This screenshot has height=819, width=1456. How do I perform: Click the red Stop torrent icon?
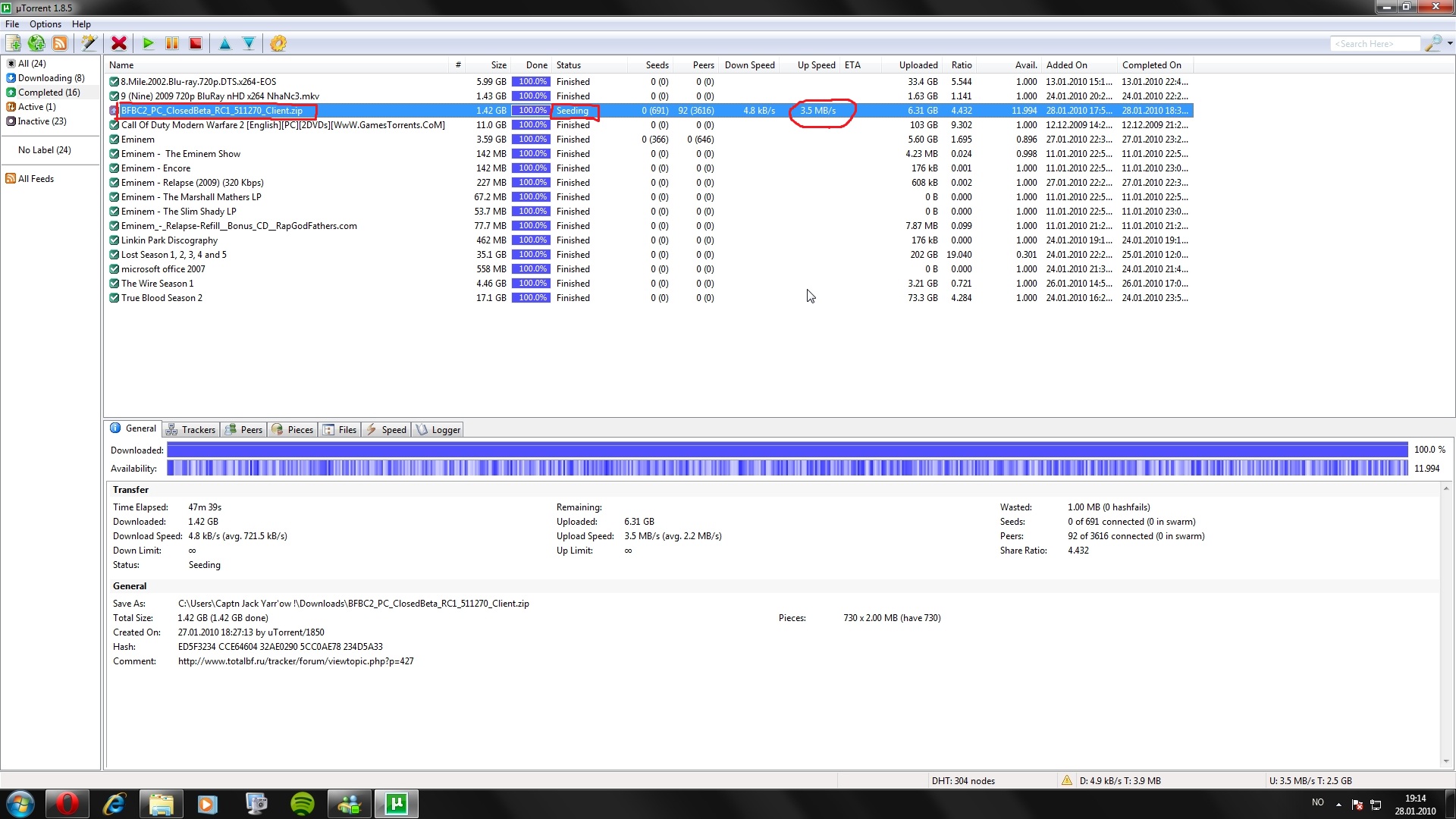pos(196,43)
